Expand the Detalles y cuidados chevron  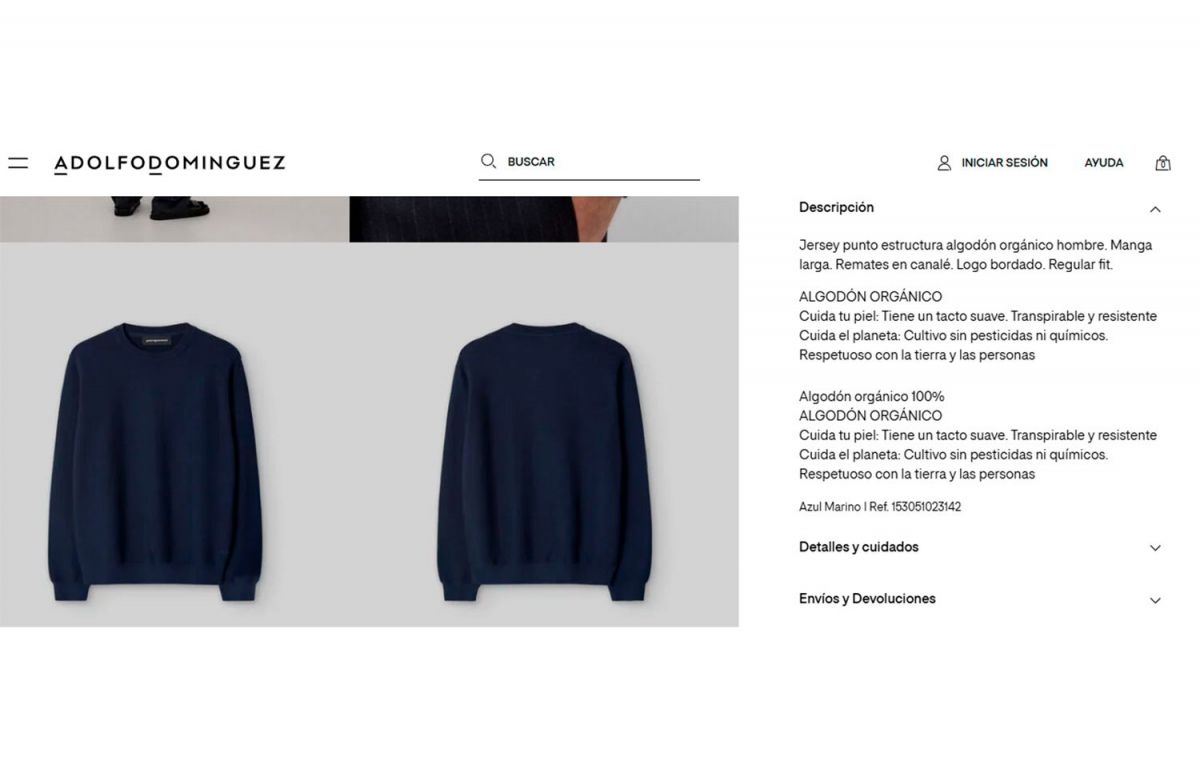point(1155,548)
